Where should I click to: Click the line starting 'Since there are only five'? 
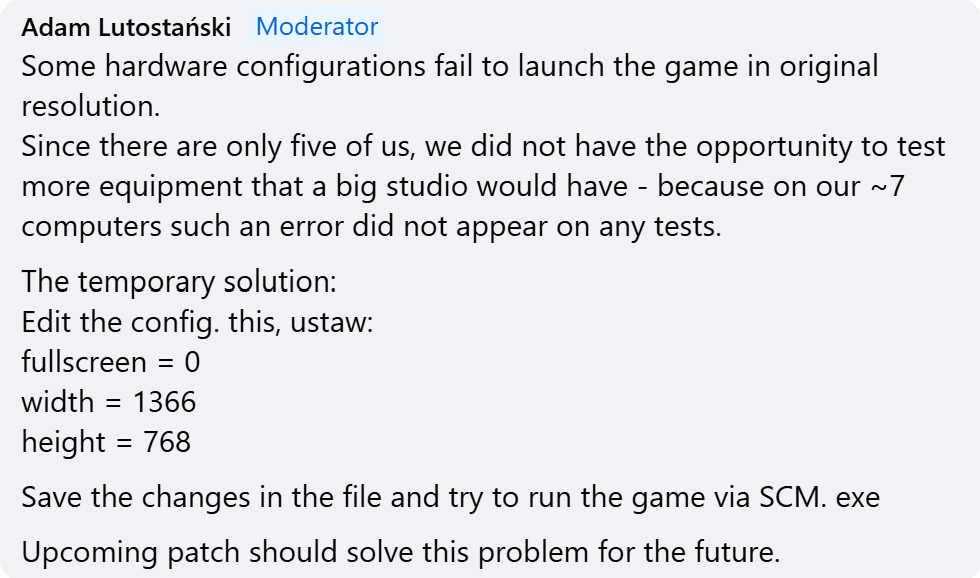tap(483, 147)
